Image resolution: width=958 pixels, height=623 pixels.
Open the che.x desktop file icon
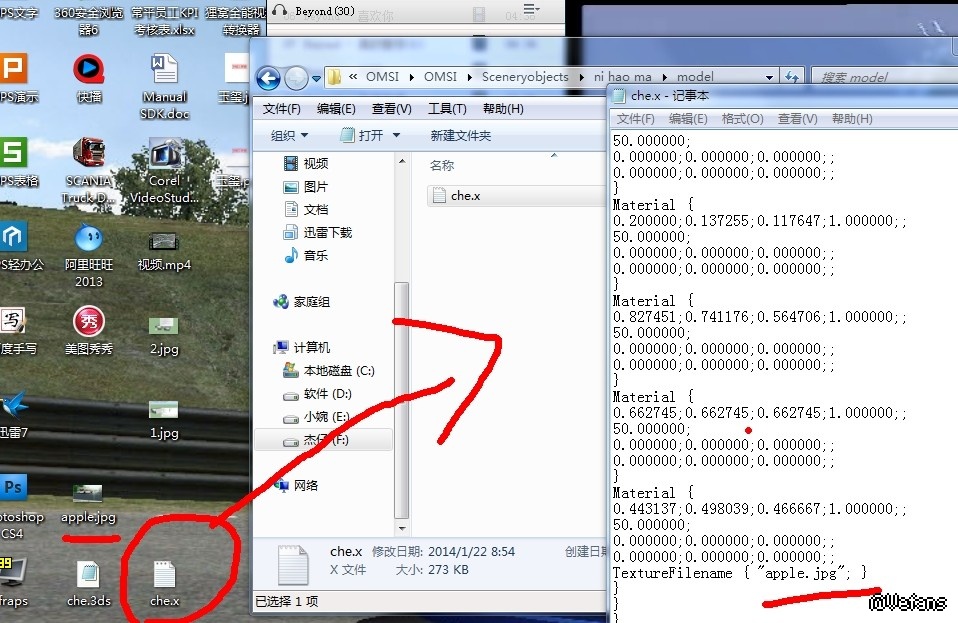click(164, 583)
